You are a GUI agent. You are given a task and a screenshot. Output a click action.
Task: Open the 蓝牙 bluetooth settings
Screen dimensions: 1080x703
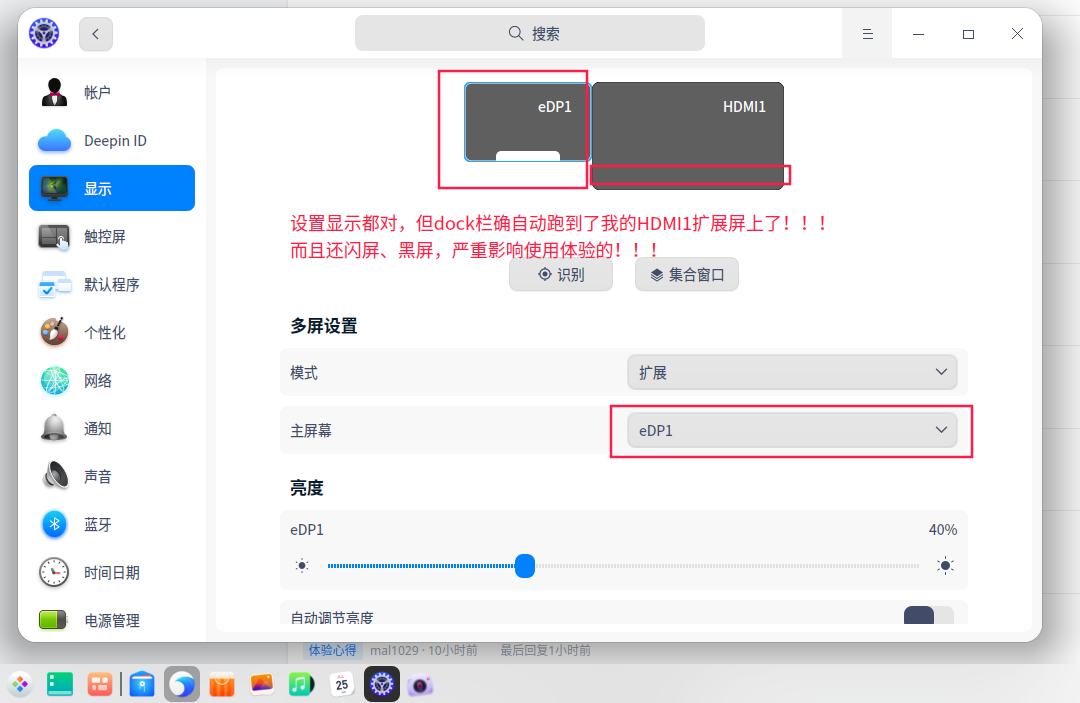pyautogui.click(x=112, y=525)
